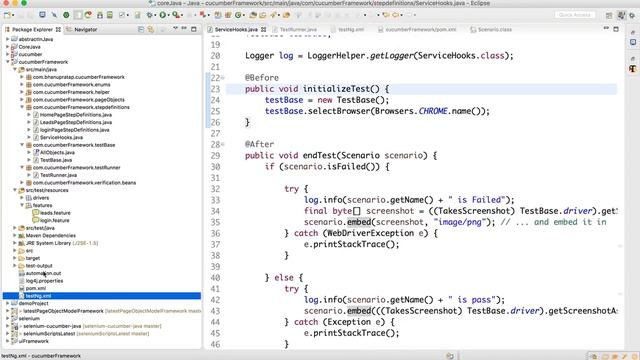The width and height of the screenshot is (640, 360).
Task: Fold the @After method at line 28
Action: click(x=223, y=144)
